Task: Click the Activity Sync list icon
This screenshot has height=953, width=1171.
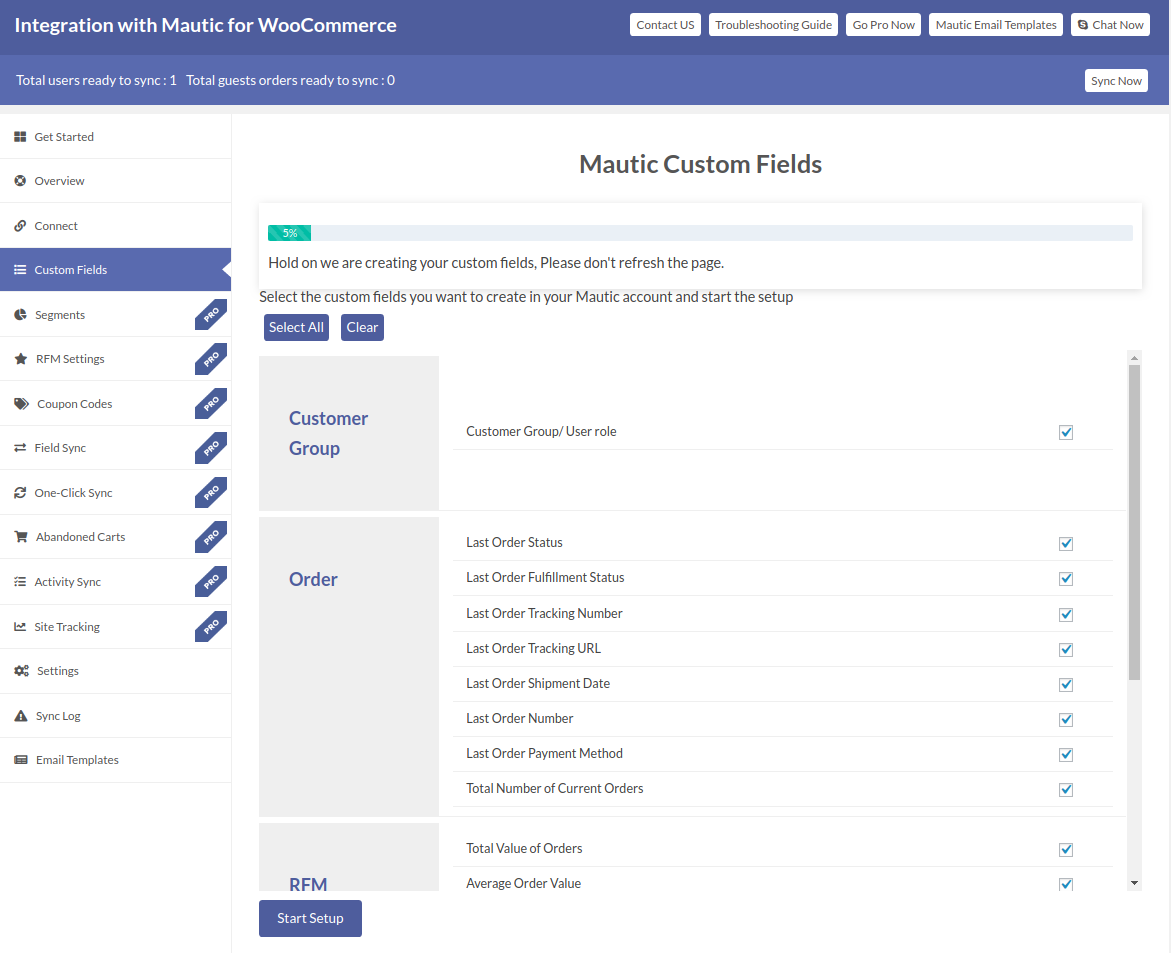Action: [x=20, y=581]
